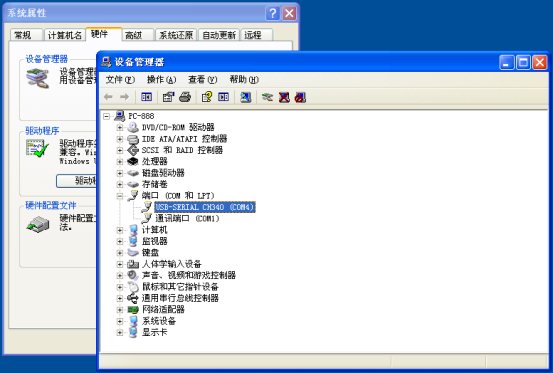Expand the 监视器 node
The image size is (553, 373).
[x=120, y=241]
